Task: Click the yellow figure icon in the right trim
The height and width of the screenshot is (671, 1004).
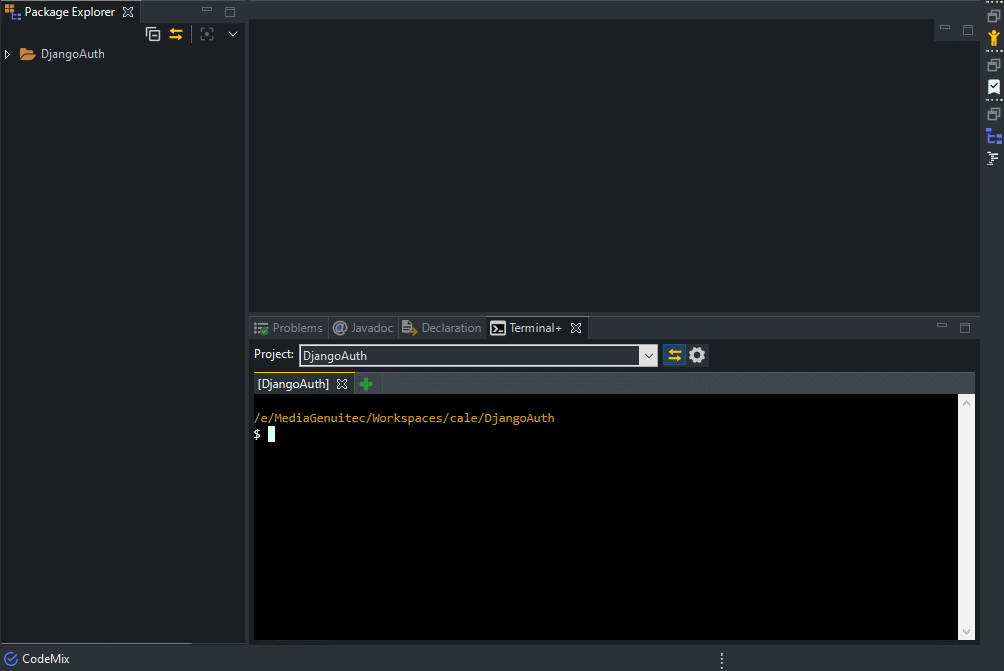Action: click(x=993, y=38)
